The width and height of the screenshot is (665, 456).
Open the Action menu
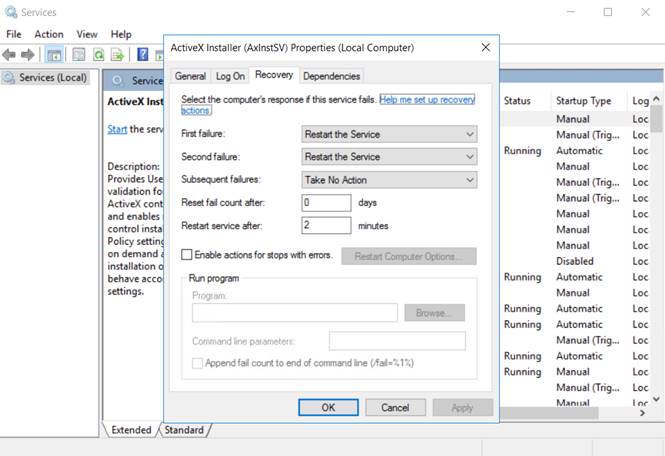(x=49, y=34)
